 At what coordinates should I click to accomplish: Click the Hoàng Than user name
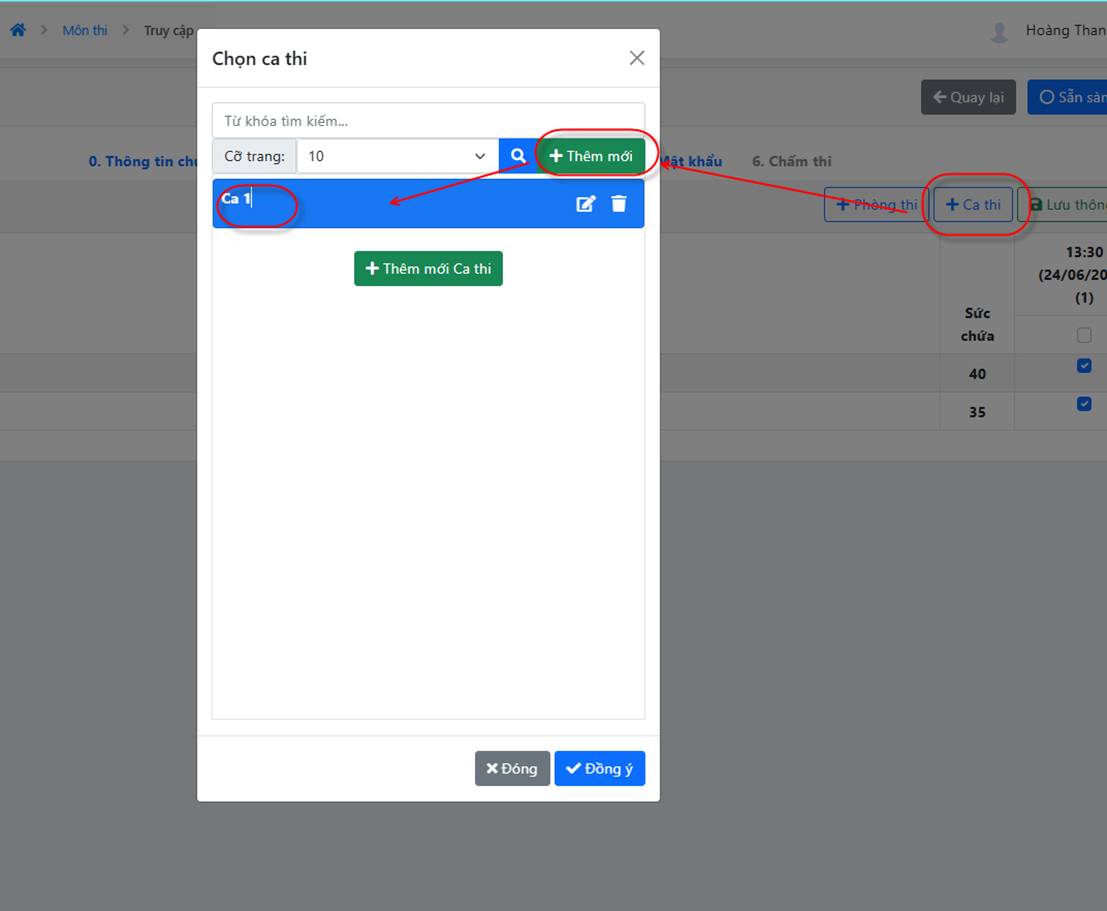point(1066,30)
